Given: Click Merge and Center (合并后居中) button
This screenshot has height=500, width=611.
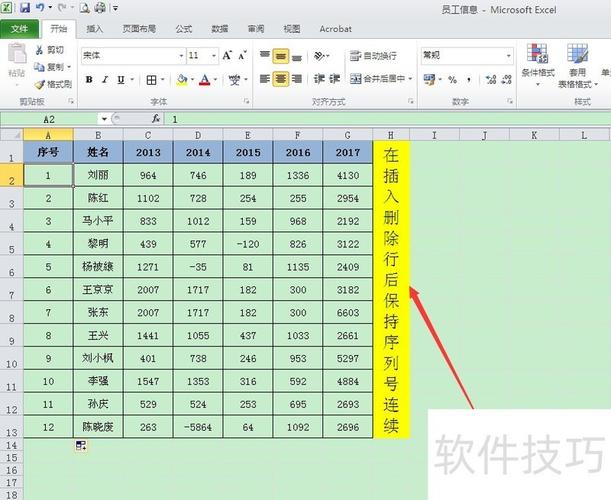Looking at the screenshot, I should pyautogui.click(x=377, y=79).
